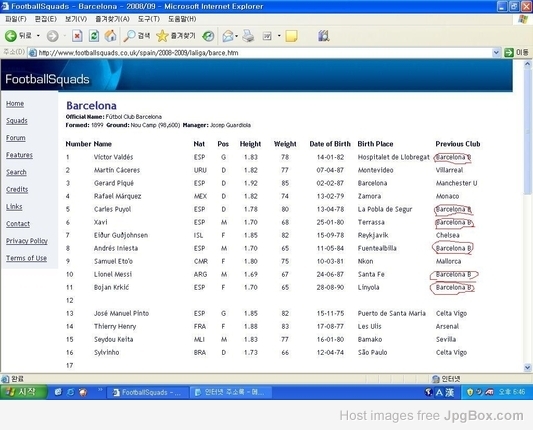Open the Credits sidebar link
Viewport: 533px width, 430px height.
[x=17, y=189]
